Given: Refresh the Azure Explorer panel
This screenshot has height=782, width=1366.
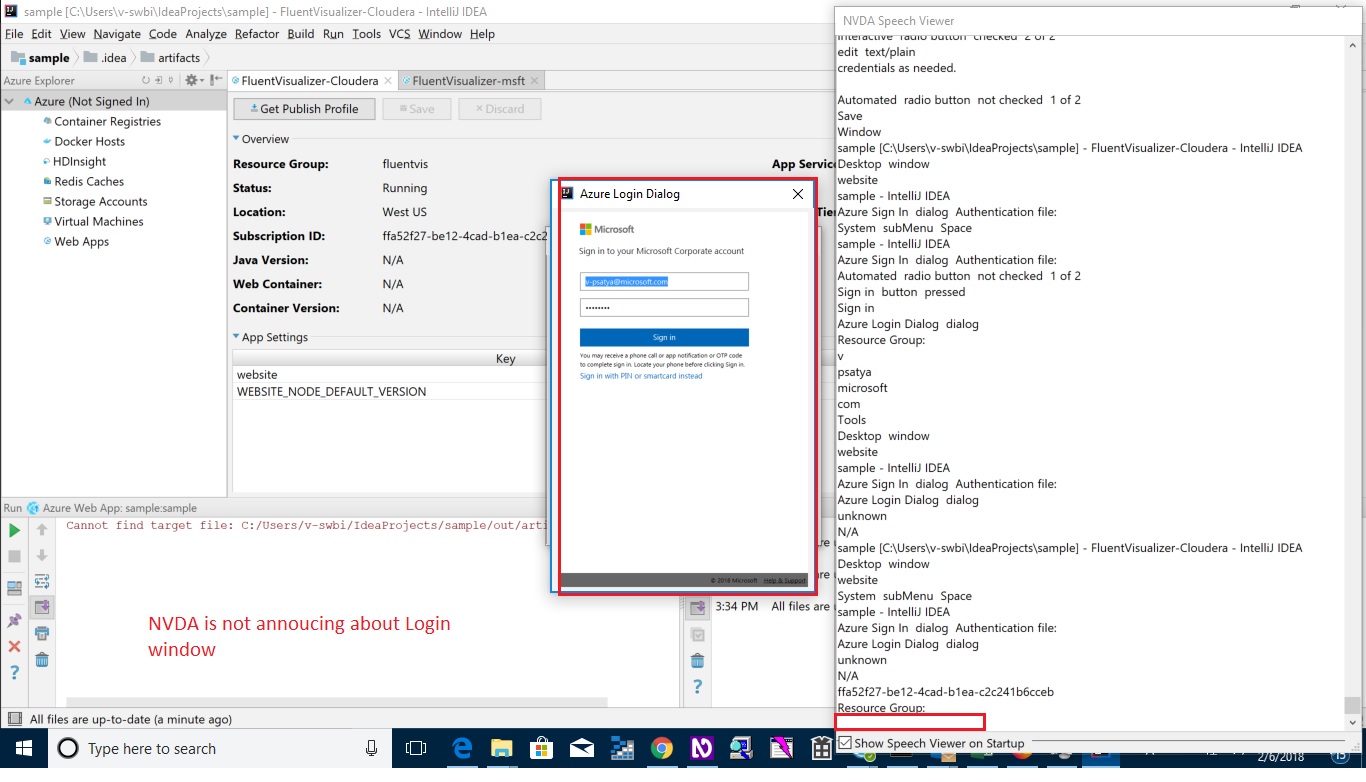Looking at the screenshot, I should pos(147,81).
